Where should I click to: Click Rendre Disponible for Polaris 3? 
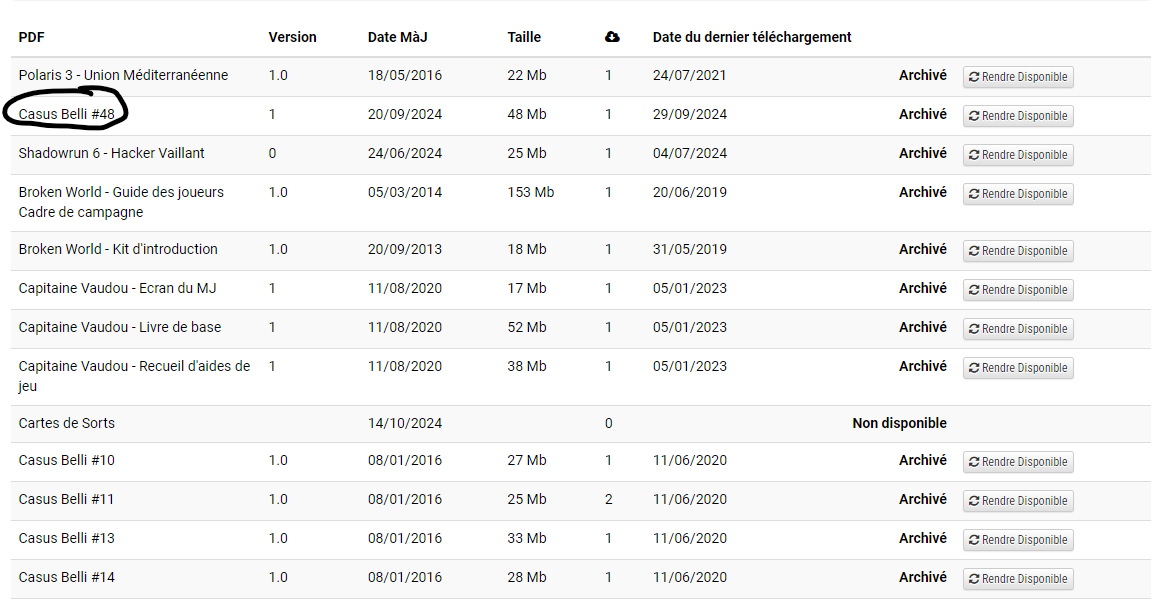click(x=1018, y=77)
